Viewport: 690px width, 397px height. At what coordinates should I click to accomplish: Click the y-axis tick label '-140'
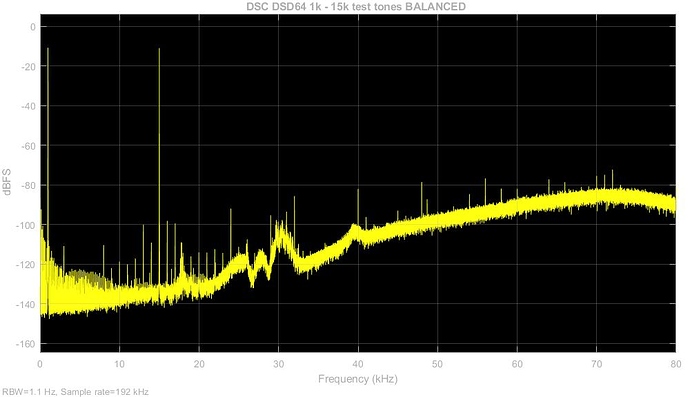tap(26, 304)
